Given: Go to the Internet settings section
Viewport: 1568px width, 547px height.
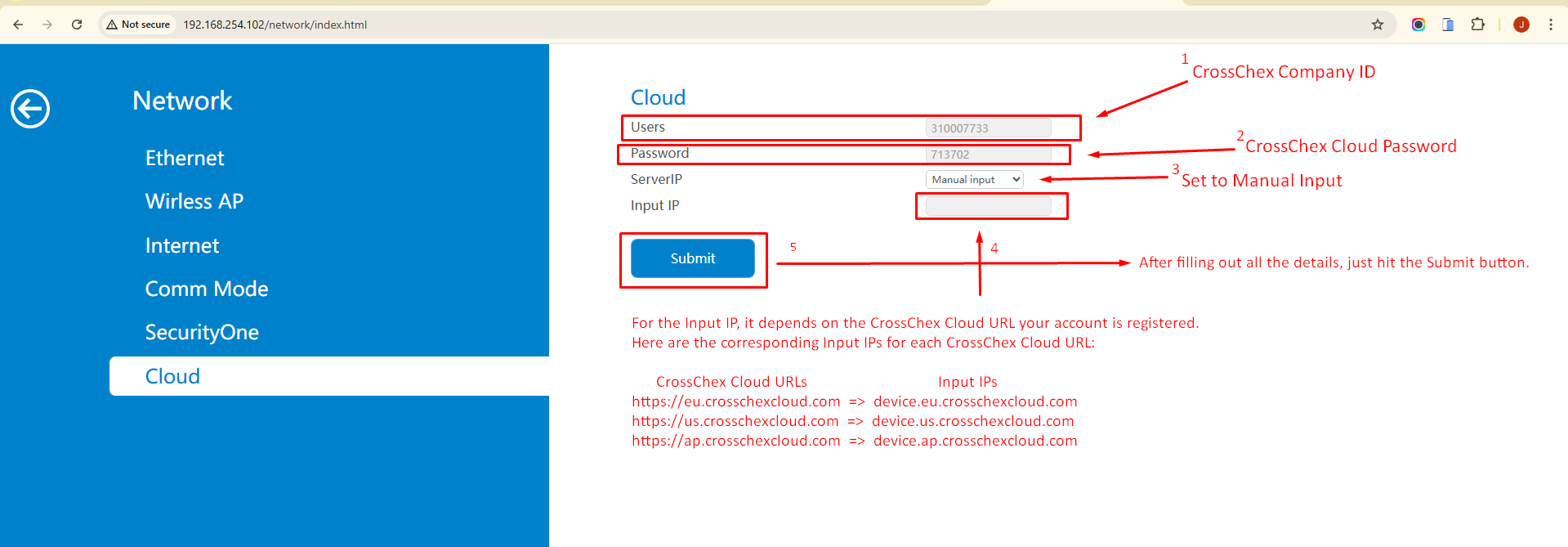Looking at the screenshot, I should (182, 245).
